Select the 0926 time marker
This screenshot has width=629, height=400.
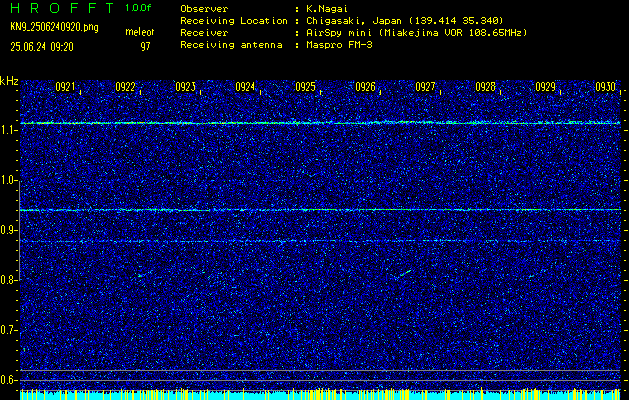click(x=365, y=87)
